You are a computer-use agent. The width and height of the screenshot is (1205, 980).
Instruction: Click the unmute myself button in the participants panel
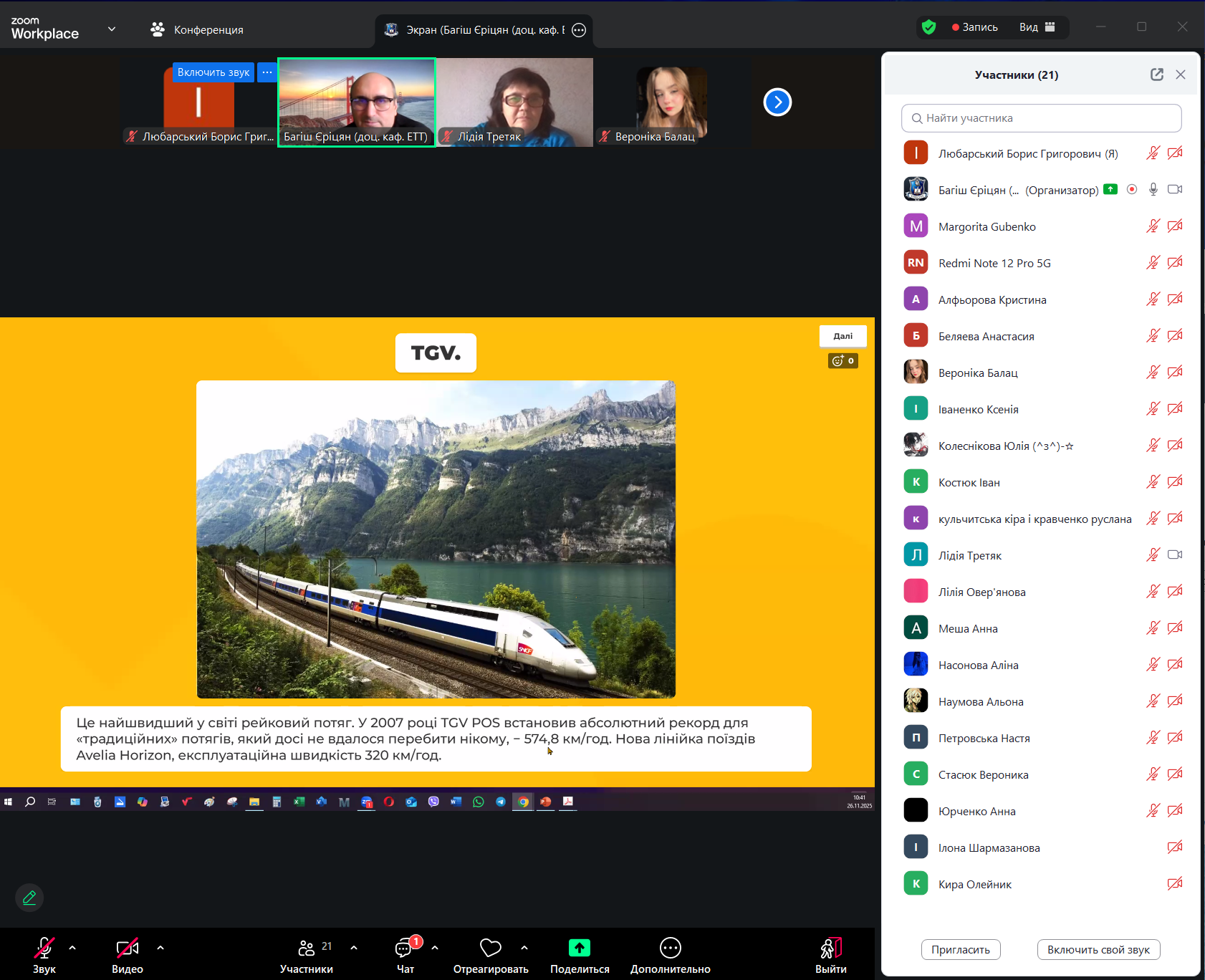tap(1098, 950)
